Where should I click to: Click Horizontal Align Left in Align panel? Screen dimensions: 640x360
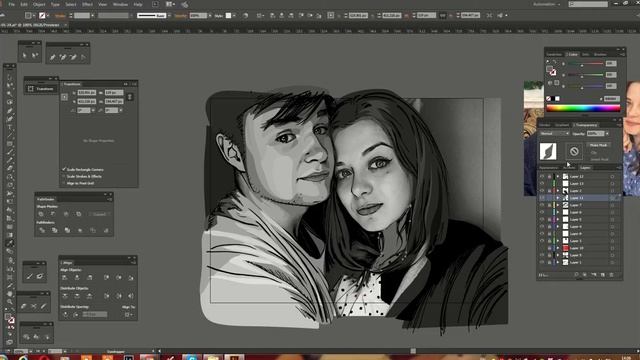(64, 278)
